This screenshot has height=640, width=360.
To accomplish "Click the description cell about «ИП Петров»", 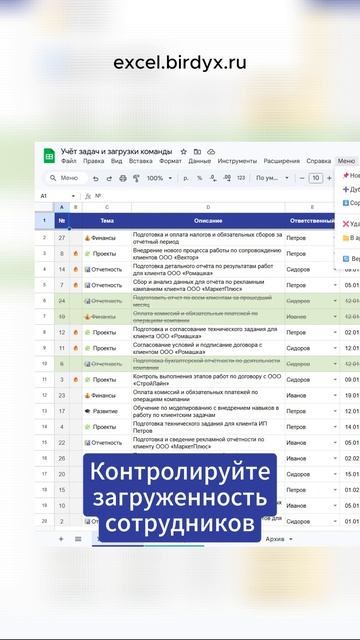I will tap(208, 427).
